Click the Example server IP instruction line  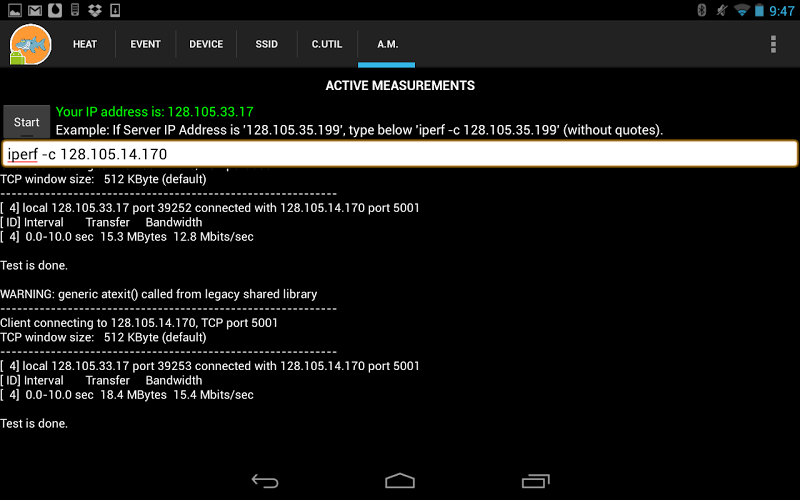click(x=359, y=130)
